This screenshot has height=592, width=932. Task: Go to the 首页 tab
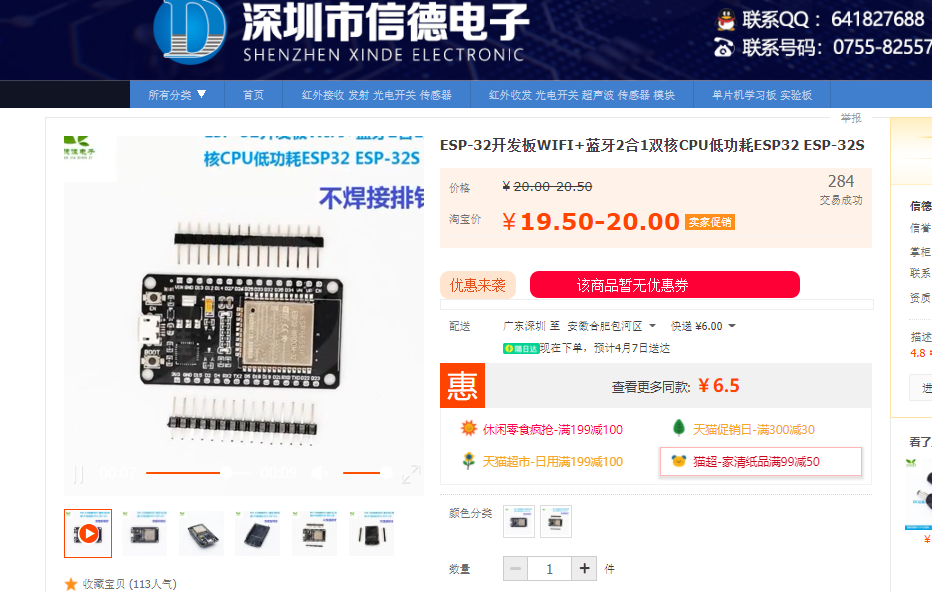coord(253,95)
